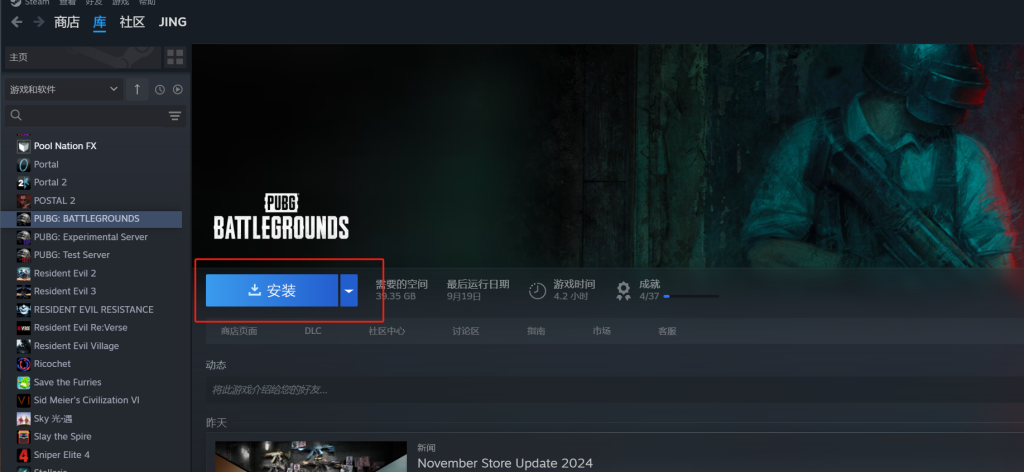This screenshot has height=472, width=1024.
Task: Select PUBG: BATTLEGROUNDS in library list
Action: (91, 219)
